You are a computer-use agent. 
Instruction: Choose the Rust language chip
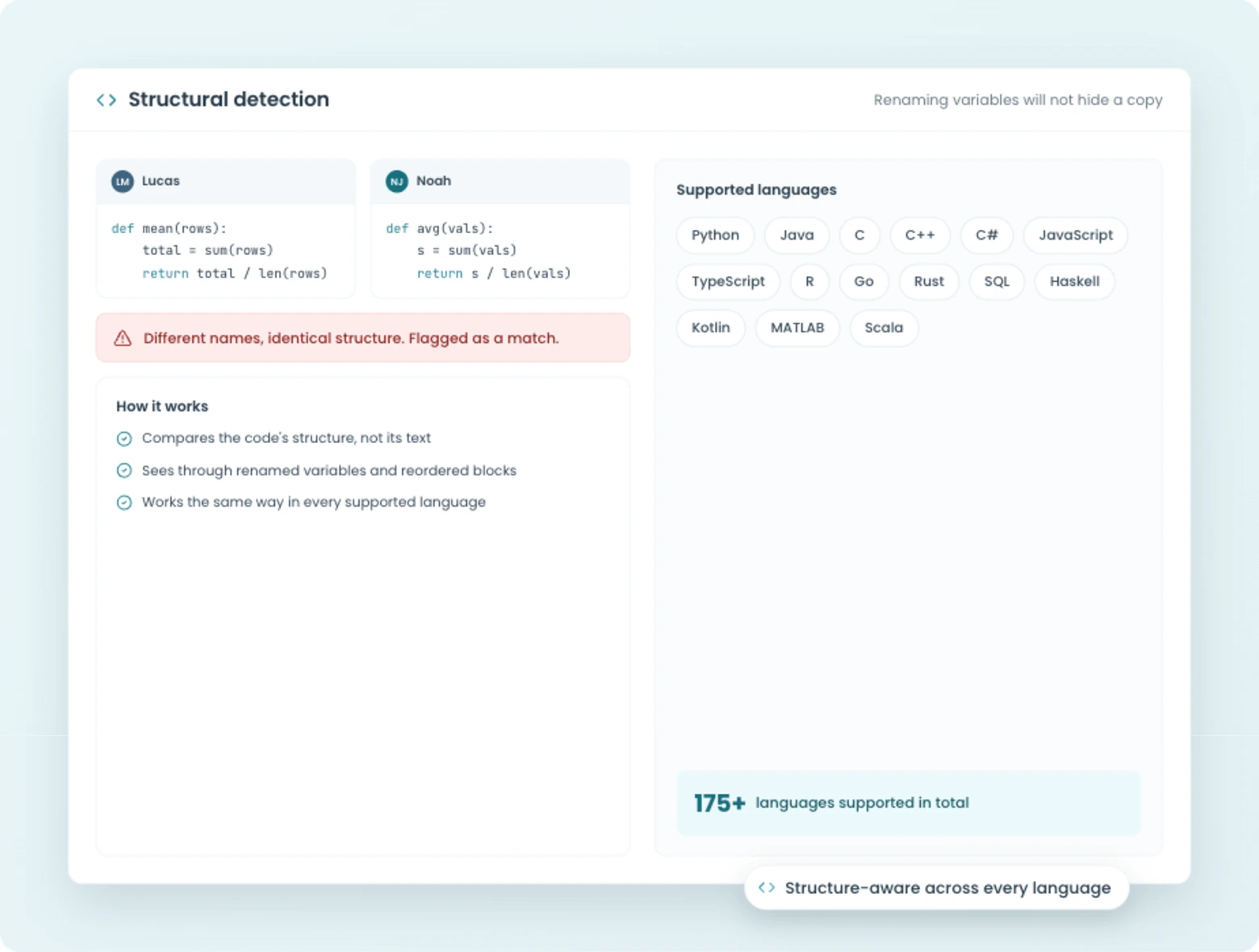(929, 282)
